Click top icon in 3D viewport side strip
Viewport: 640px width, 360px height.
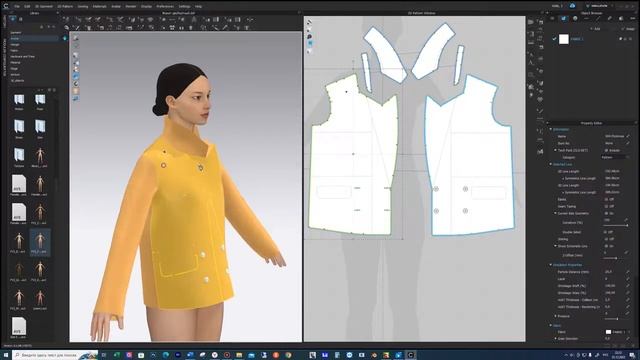pos(76,38)
